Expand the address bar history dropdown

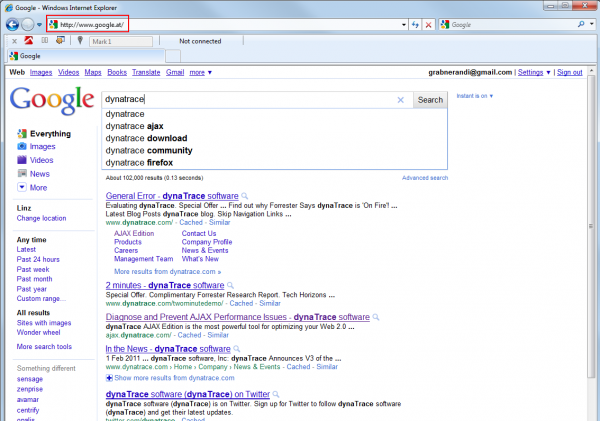coord(404,25)
